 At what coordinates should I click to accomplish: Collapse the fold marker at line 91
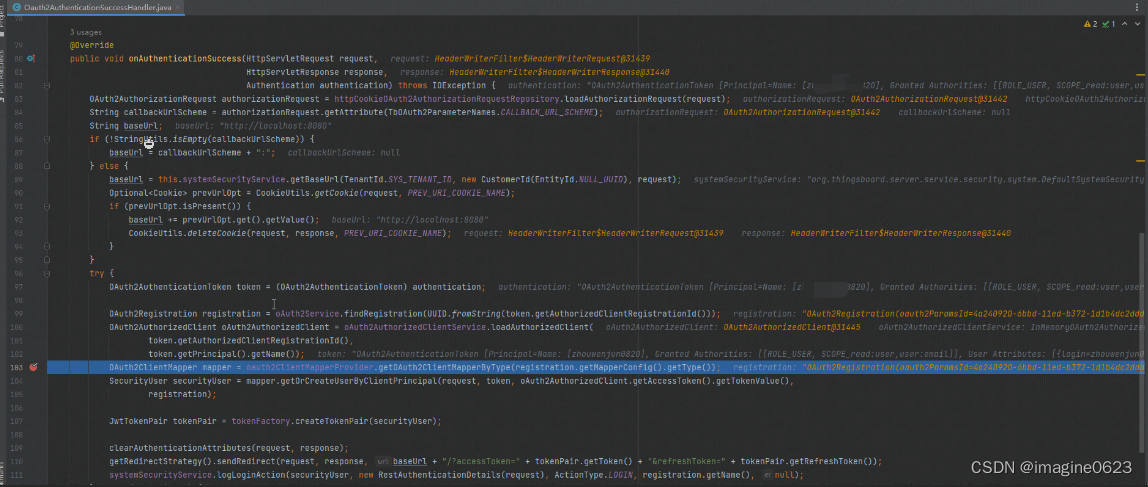[x=47, y=207]
